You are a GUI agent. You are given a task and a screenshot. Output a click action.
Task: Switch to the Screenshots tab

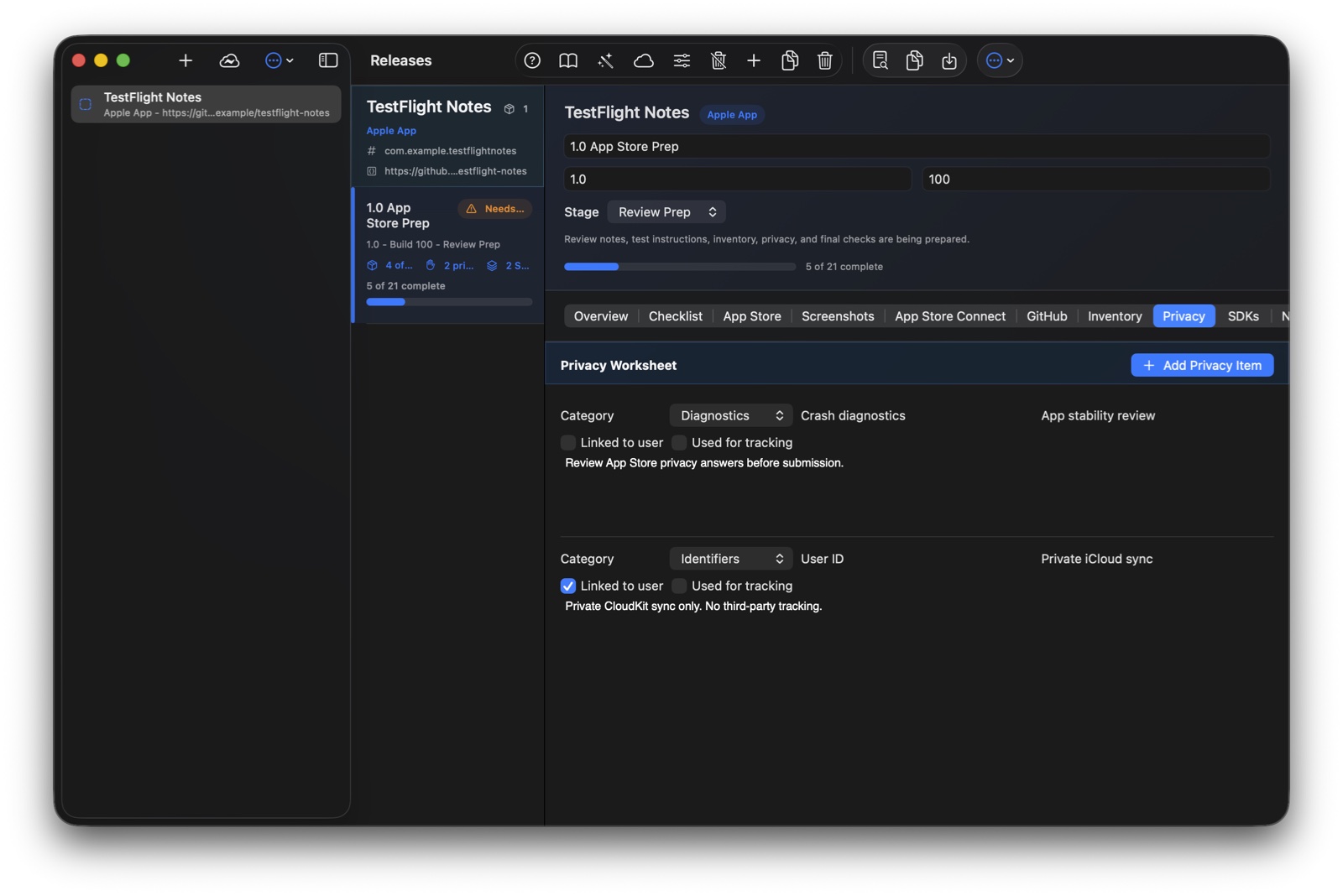pos(838,316)
